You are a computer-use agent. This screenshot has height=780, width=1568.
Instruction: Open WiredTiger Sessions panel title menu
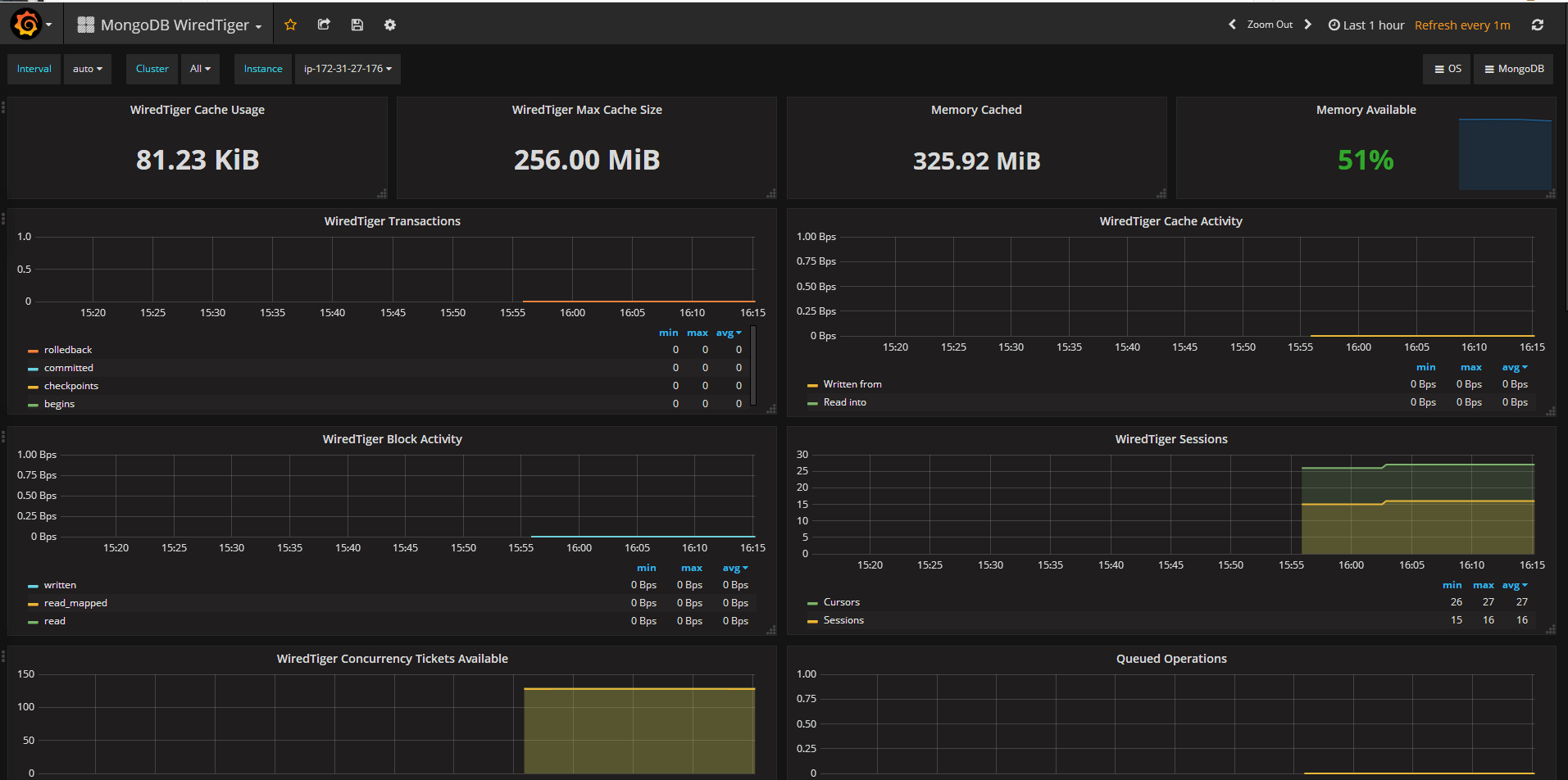[x=1170, y=439]
